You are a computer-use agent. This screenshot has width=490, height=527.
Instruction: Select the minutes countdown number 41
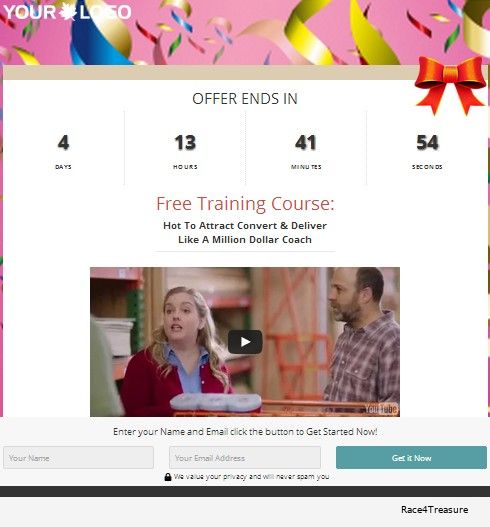coord(305,143)
